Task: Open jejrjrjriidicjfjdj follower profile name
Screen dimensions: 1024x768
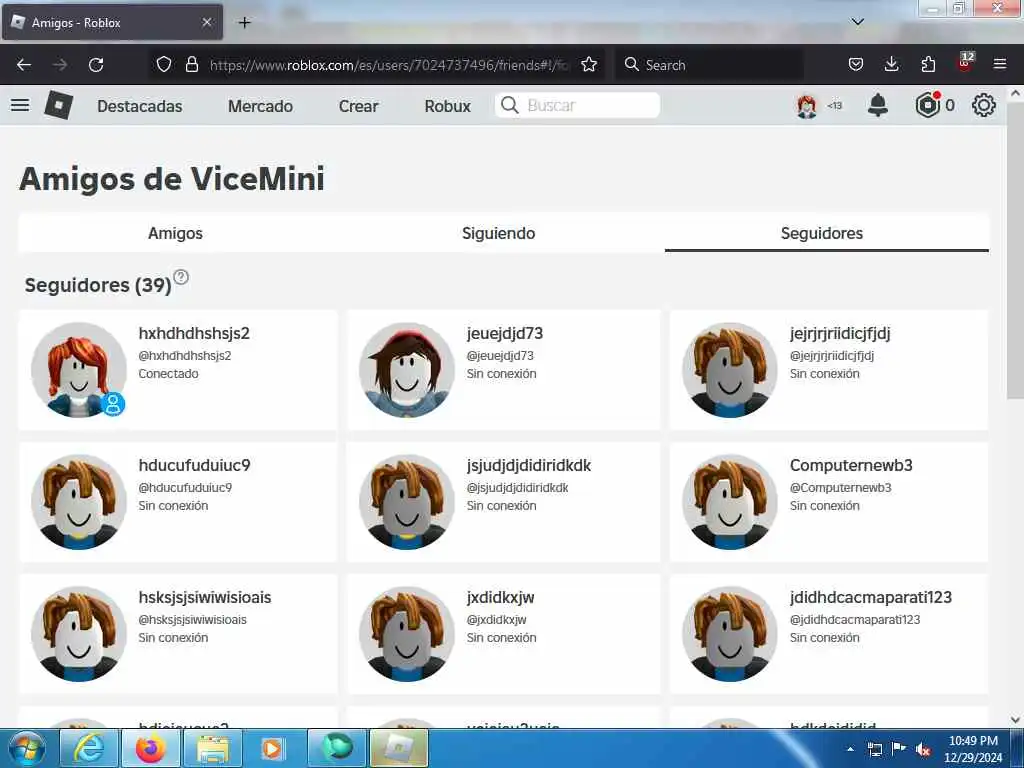Action: 840,333
